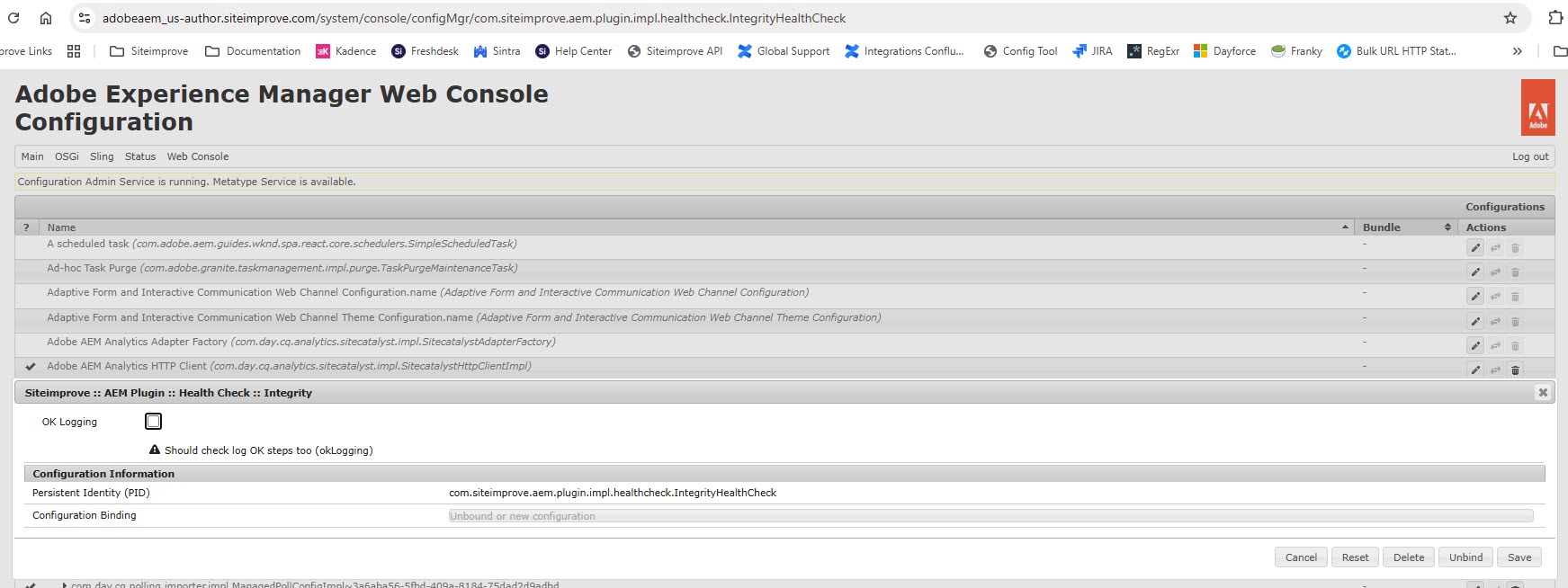Edit the Ad-hoc Task Purge configuration
This screenshot has height=588, width=1568.
click(1475, 272)
